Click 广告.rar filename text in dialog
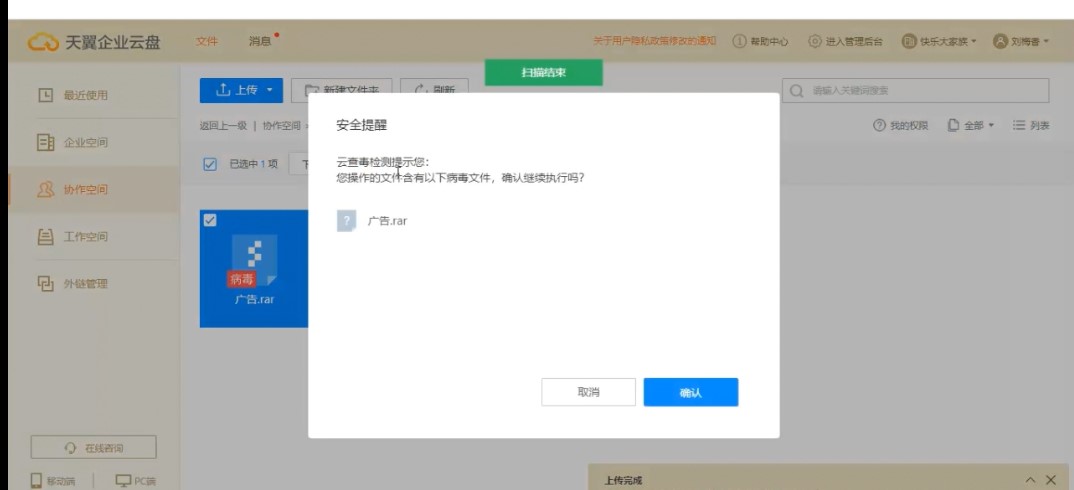1074x490 pixels. coord(388,221)
